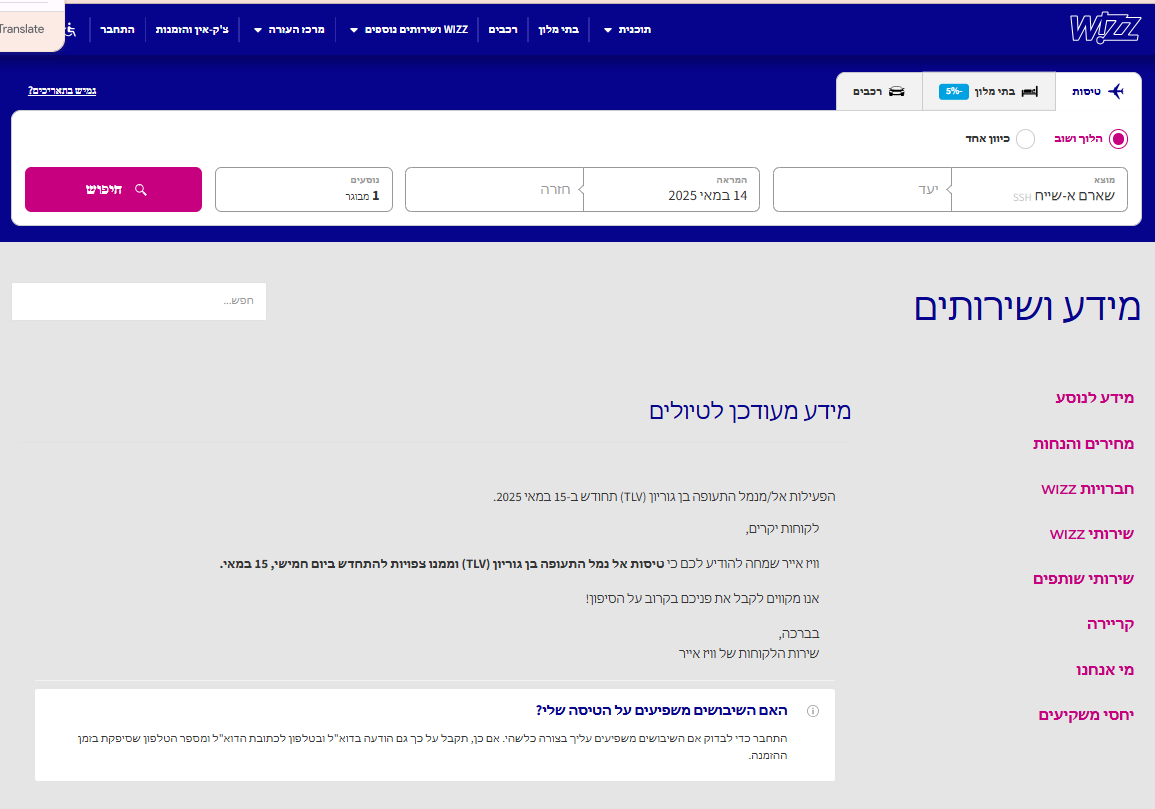Click התחבר login in top navigation

click(117, 29)
